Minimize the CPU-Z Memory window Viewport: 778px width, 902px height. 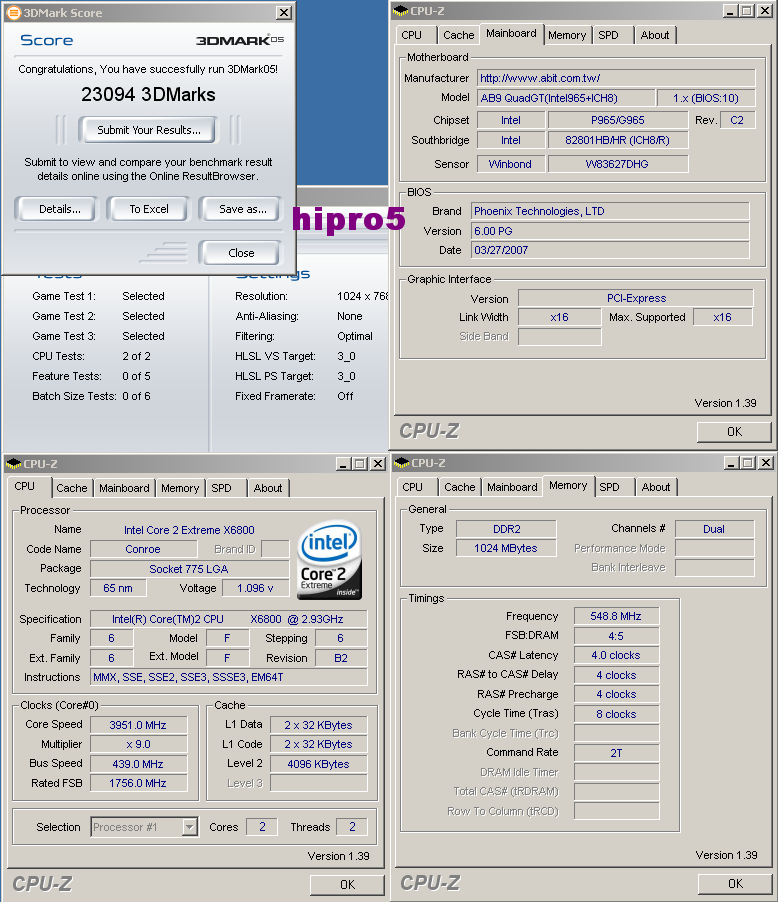coord(731,463)
